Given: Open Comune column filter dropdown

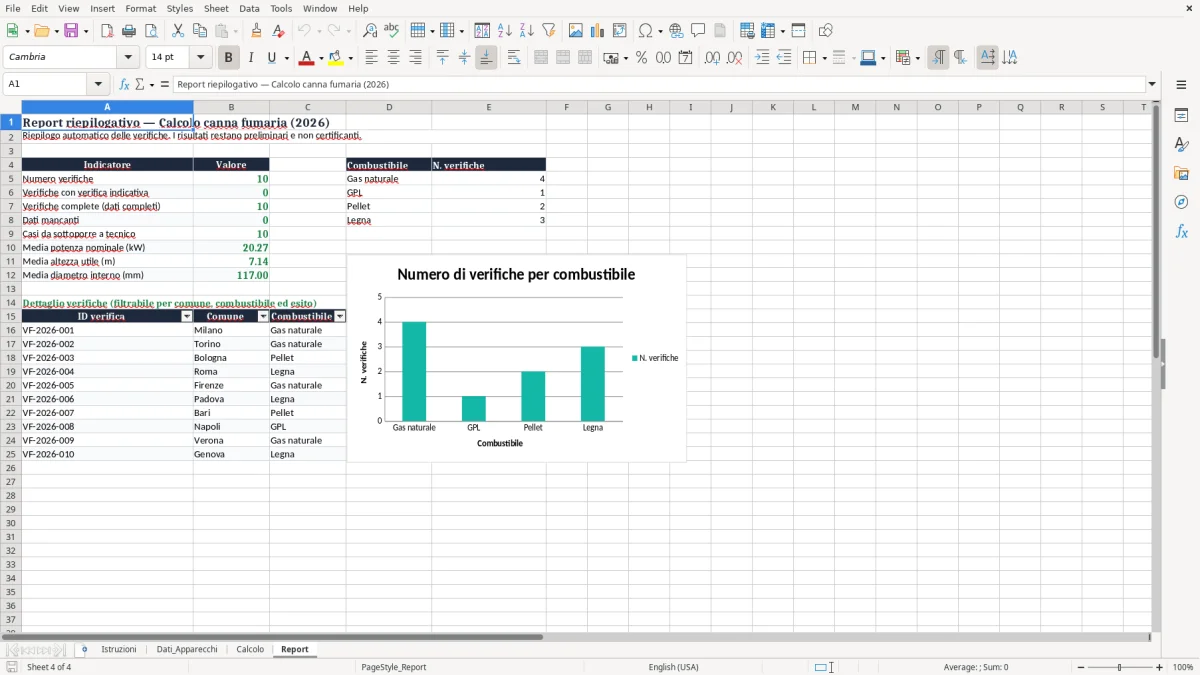Looking at the screenshot, I should (x=263, y=316).
